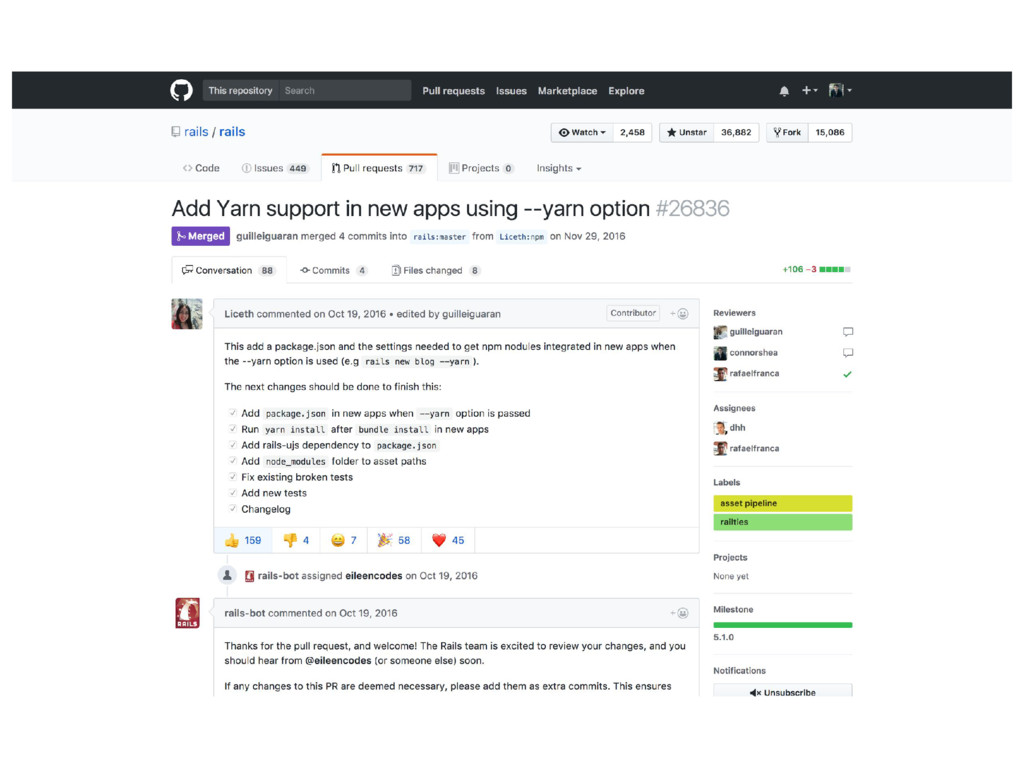Click the purple Merged status badge

(x=200, y=236)
